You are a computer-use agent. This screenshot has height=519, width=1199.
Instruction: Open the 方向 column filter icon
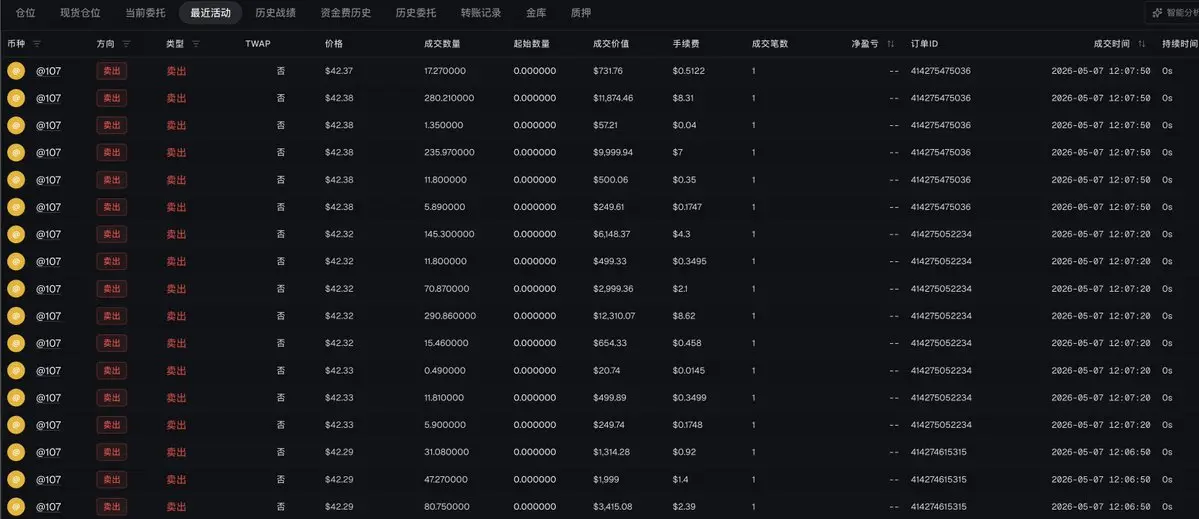[x=126, y=44]
